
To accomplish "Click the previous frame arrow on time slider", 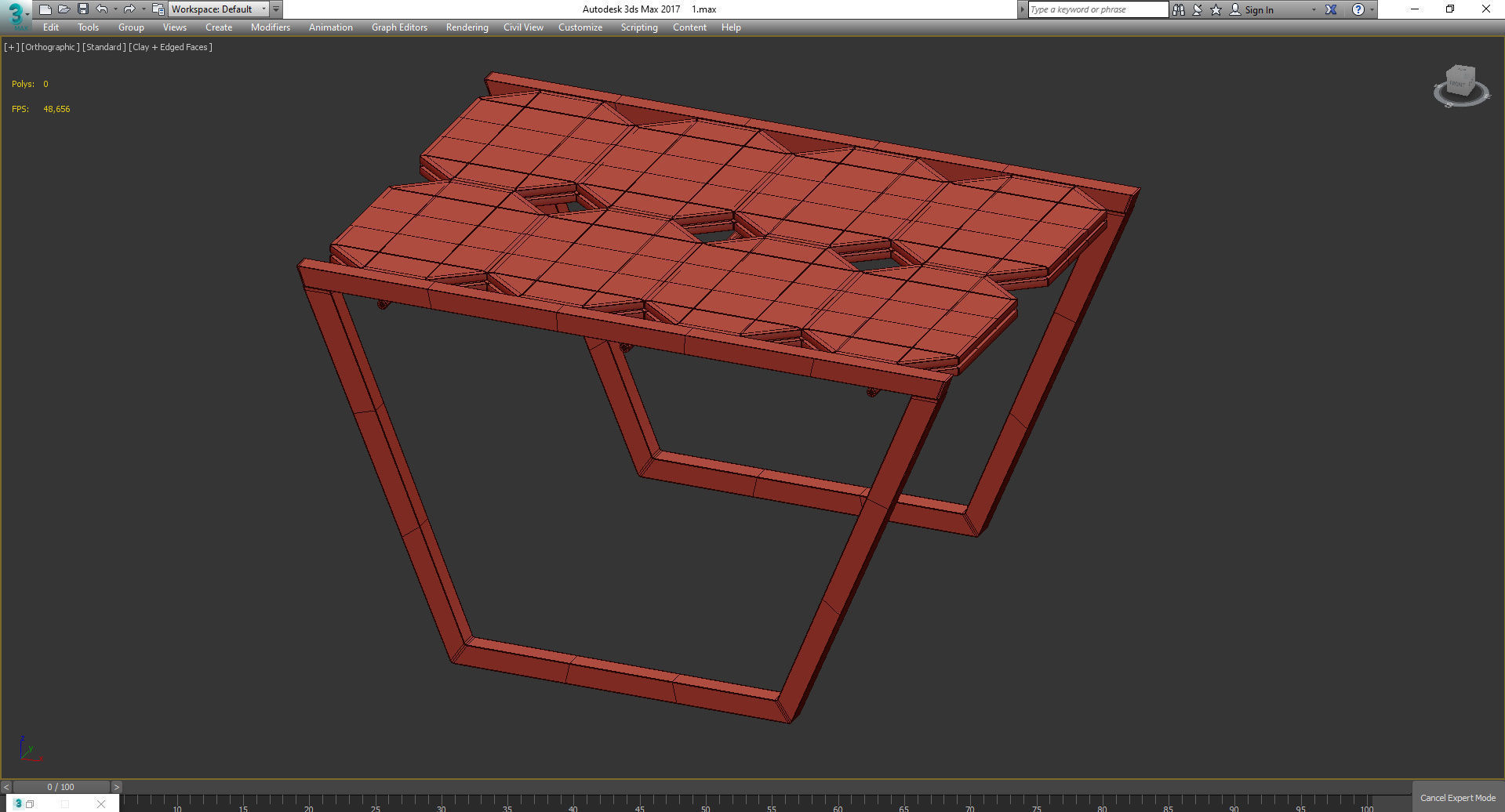I will point(6,787).
